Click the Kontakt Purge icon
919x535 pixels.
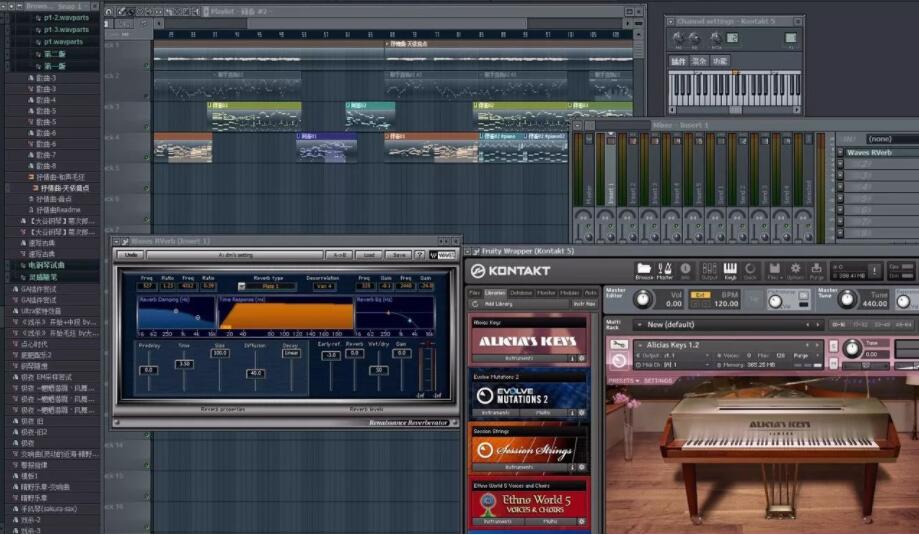click(817, 269)
